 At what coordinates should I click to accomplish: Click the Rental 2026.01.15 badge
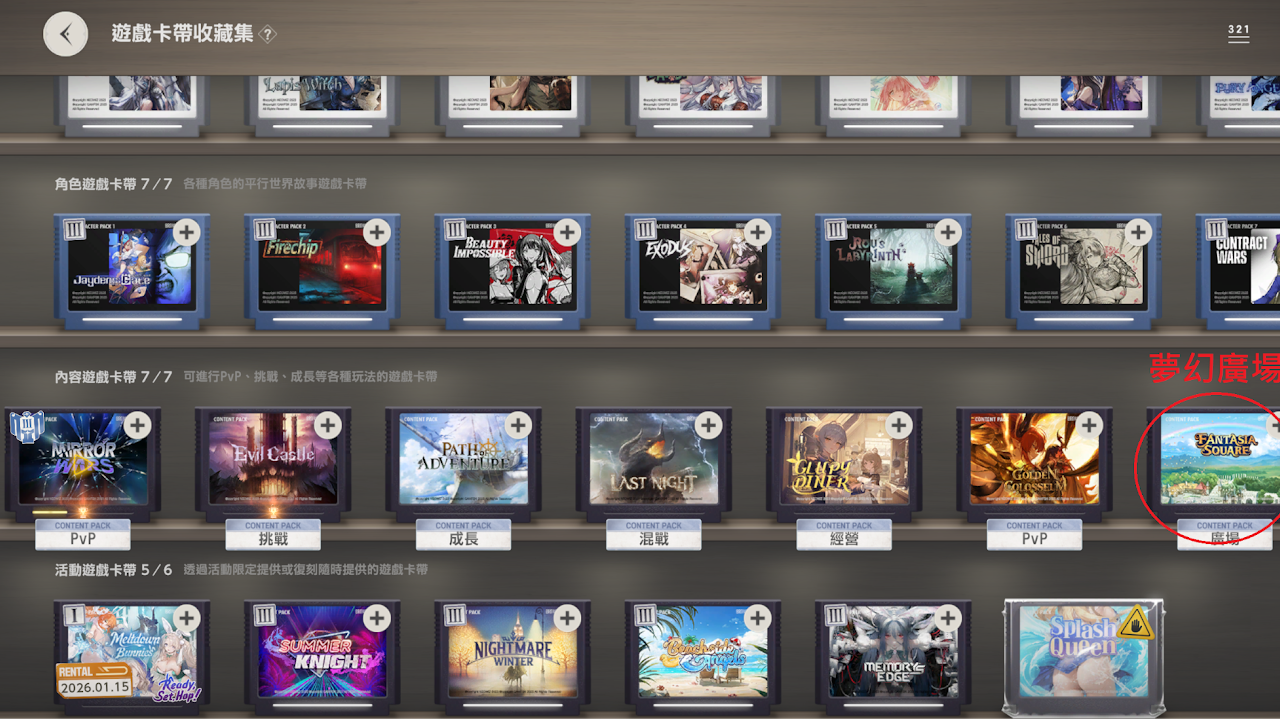click(93, 679)
